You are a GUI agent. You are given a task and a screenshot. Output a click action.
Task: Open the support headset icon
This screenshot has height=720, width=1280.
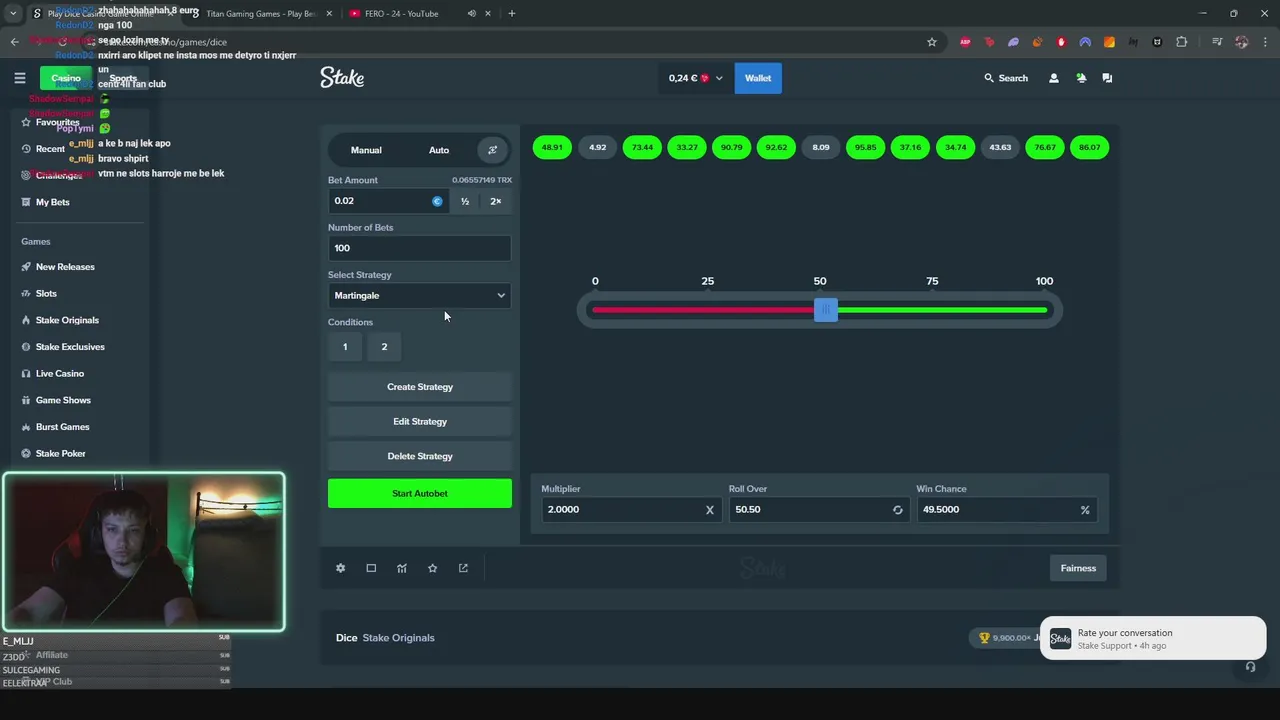pyautogui.click(x=1250, y=667)
